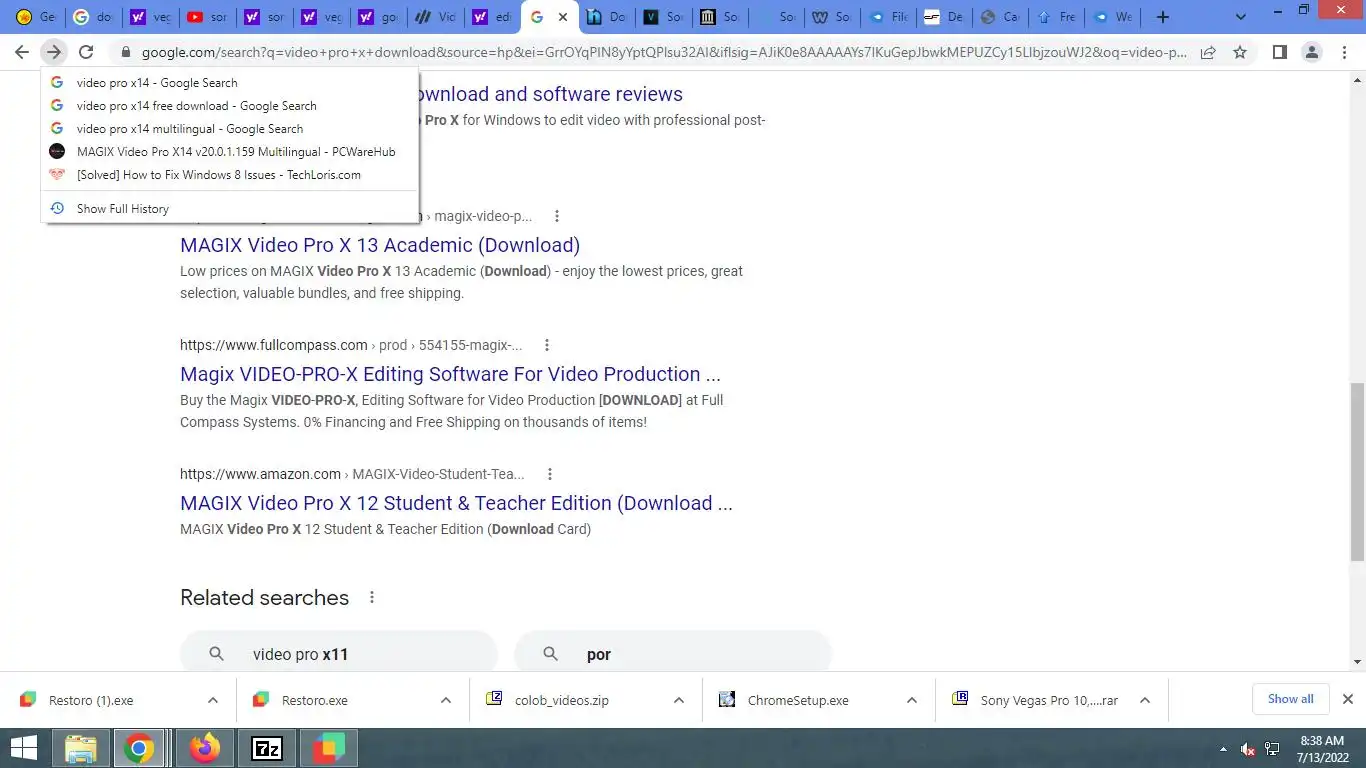Expand options for Sony Vegas Pro rar download
This screenshot has width=1366, height=768.
point(1145,700)
